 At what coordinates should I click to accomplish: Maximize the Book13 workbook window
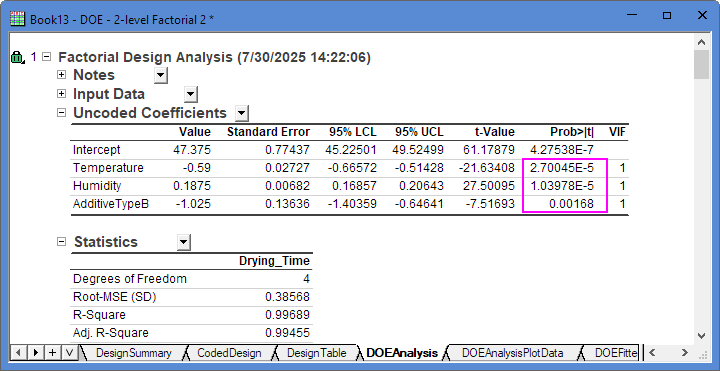click(667, 16)
